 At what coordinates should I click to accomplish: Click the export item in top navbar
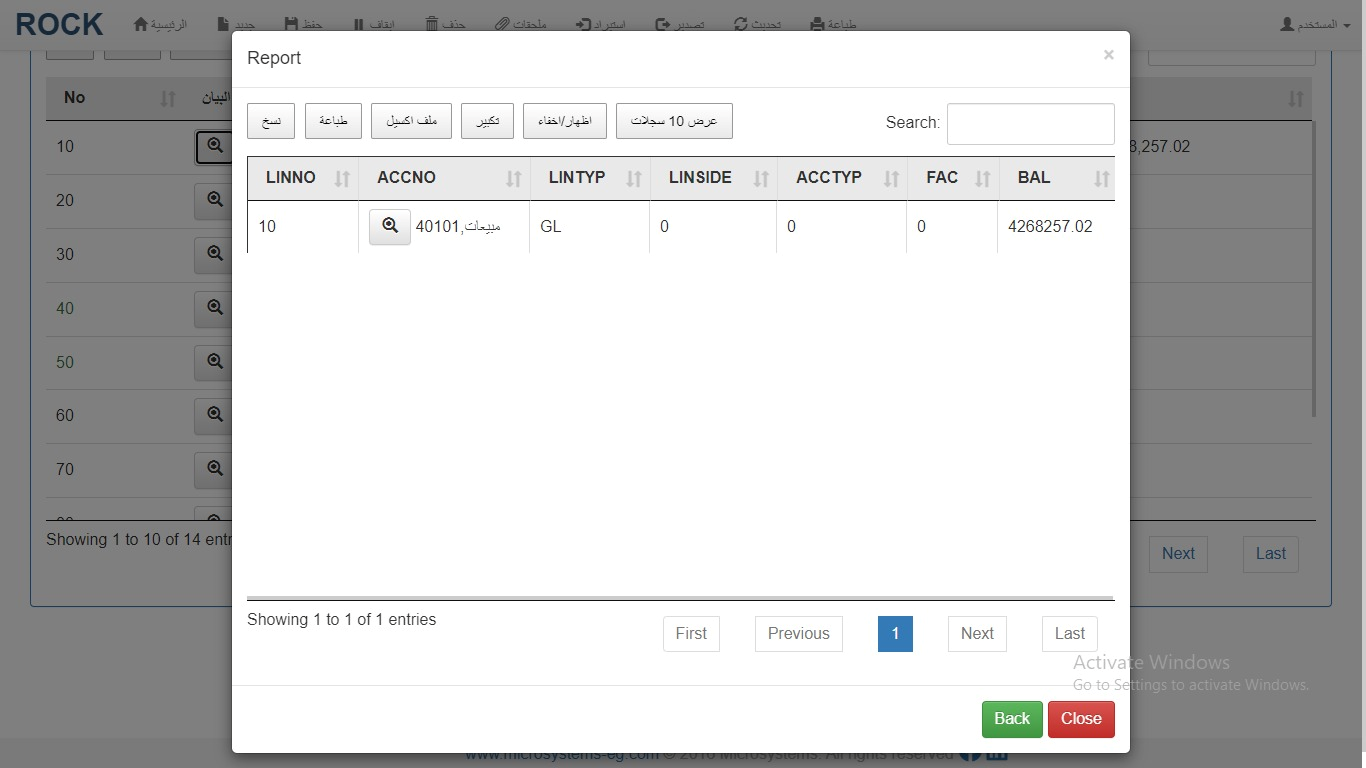click(x=680, y=24)
